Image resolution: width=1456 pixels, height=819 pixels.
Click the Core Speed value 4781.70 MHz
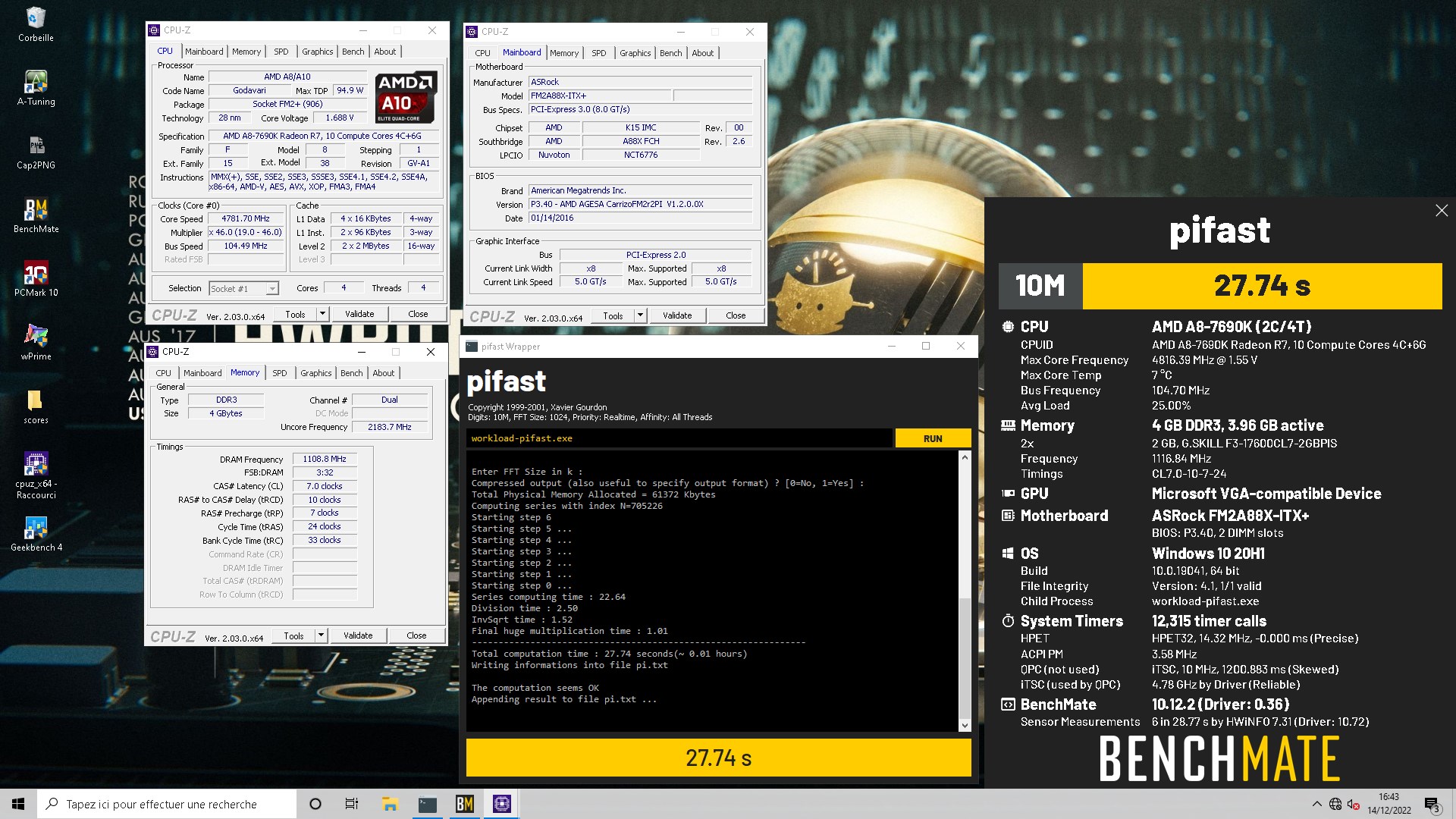click(246, 218)
